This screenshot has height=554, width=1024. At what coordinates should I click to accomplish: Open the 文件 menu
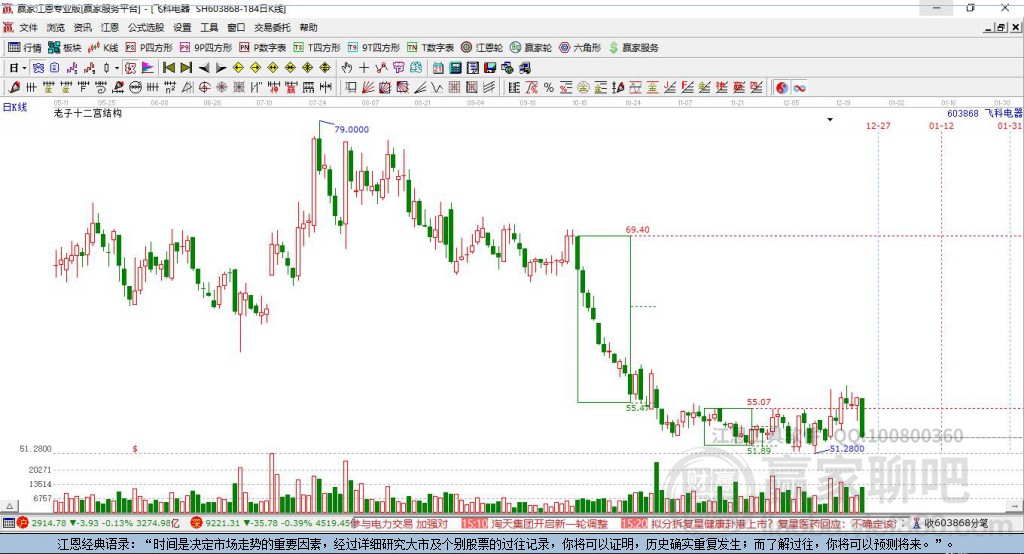click(28, 27)
